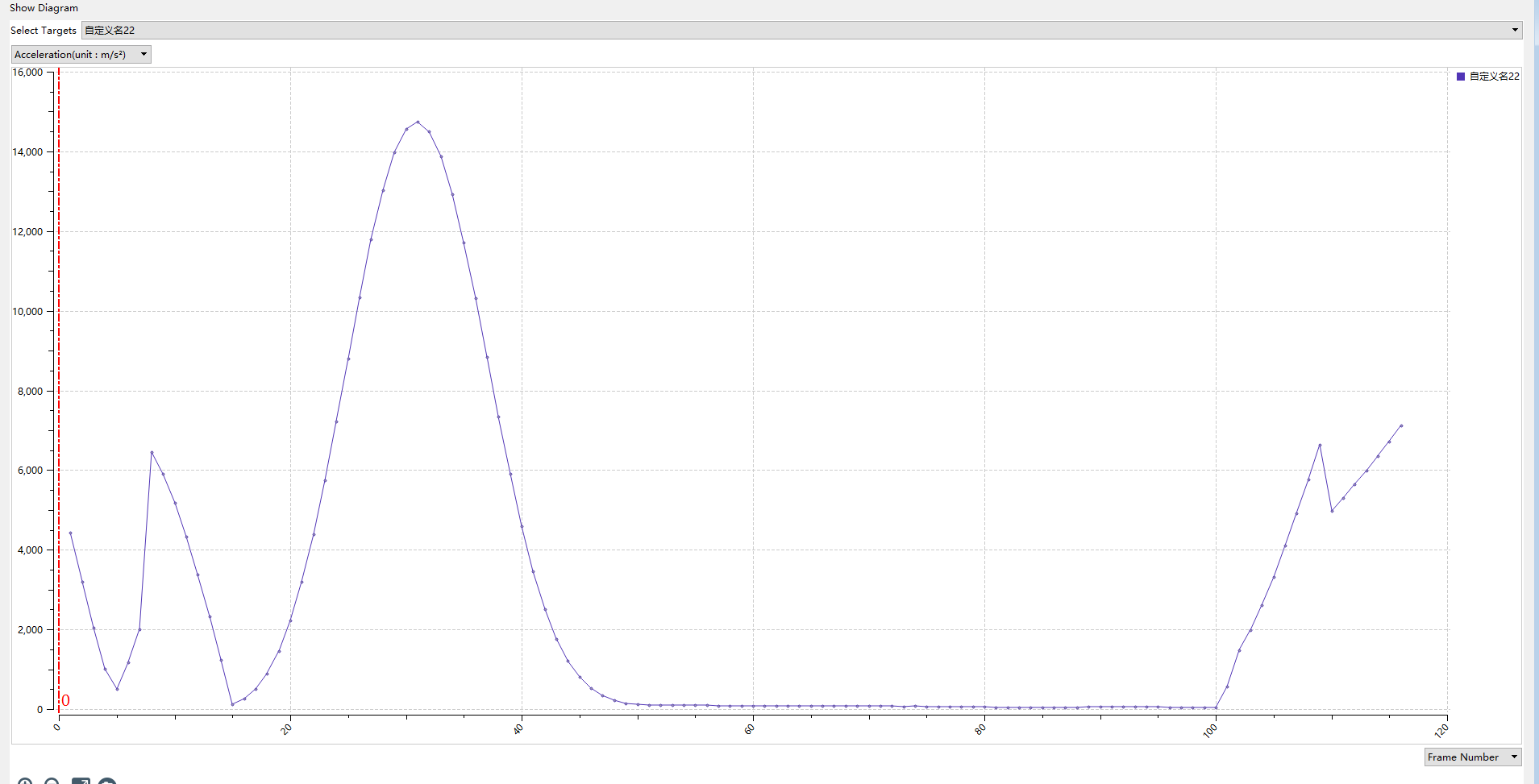
Task: Click the Select Targets label
Action: pos(43,30)
